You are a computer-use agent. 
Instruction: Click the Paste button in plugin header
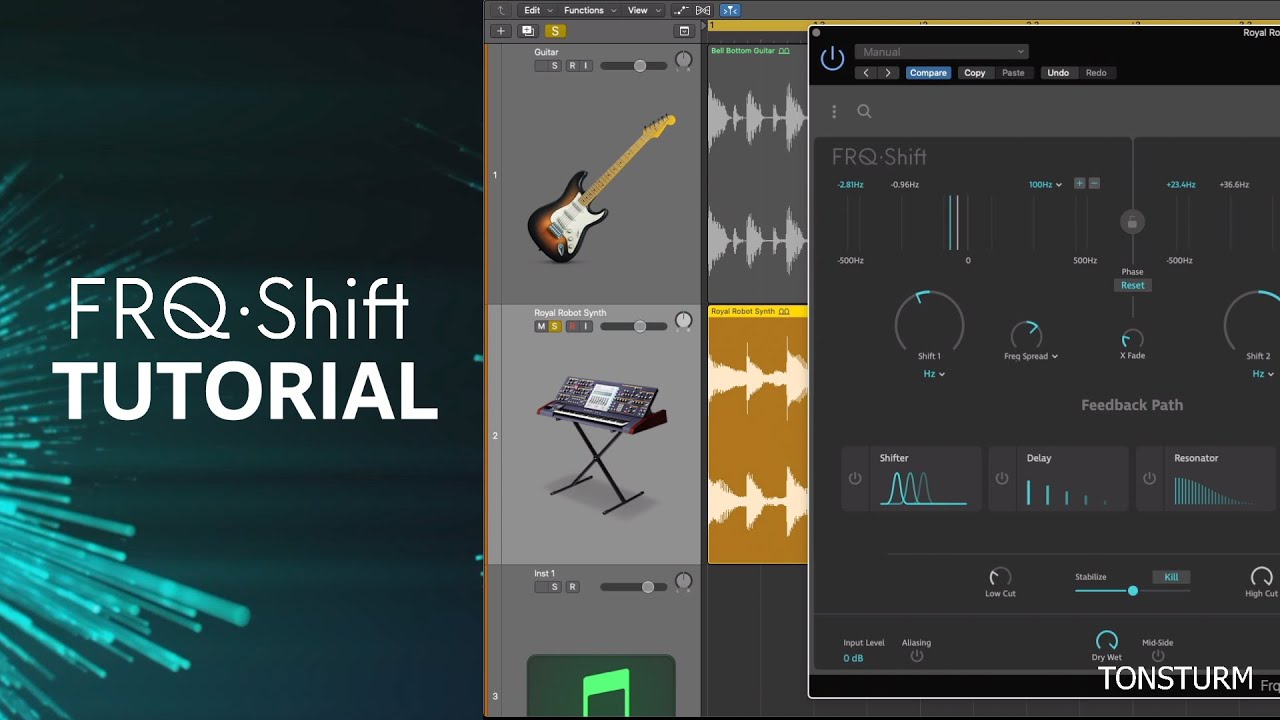1013,73
